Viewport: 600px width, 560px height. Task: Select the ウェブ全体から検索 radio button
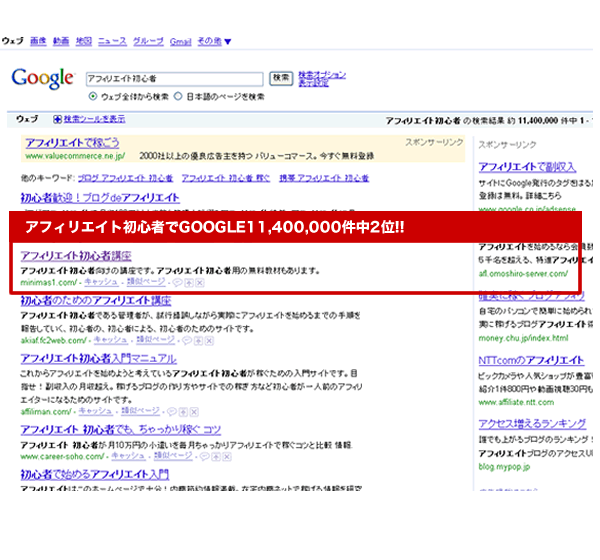[x=93, y=96]
